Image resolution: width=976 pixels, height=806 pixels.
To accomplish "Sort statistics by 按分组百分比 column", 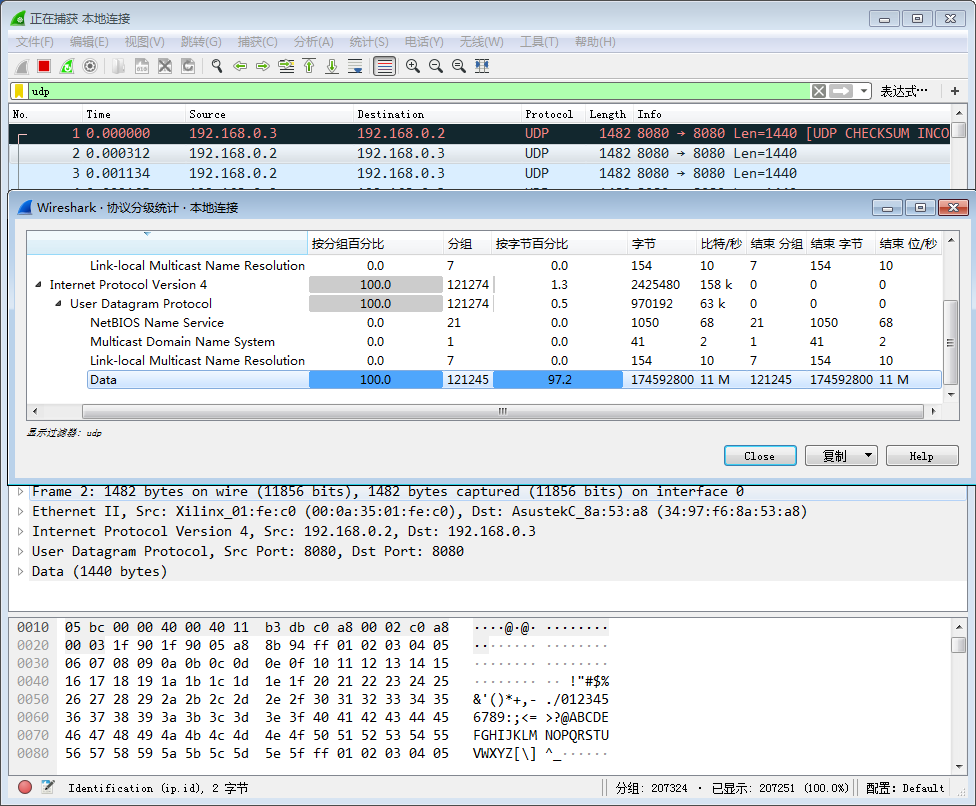I will pyautogui.click(x=376, y=243).
